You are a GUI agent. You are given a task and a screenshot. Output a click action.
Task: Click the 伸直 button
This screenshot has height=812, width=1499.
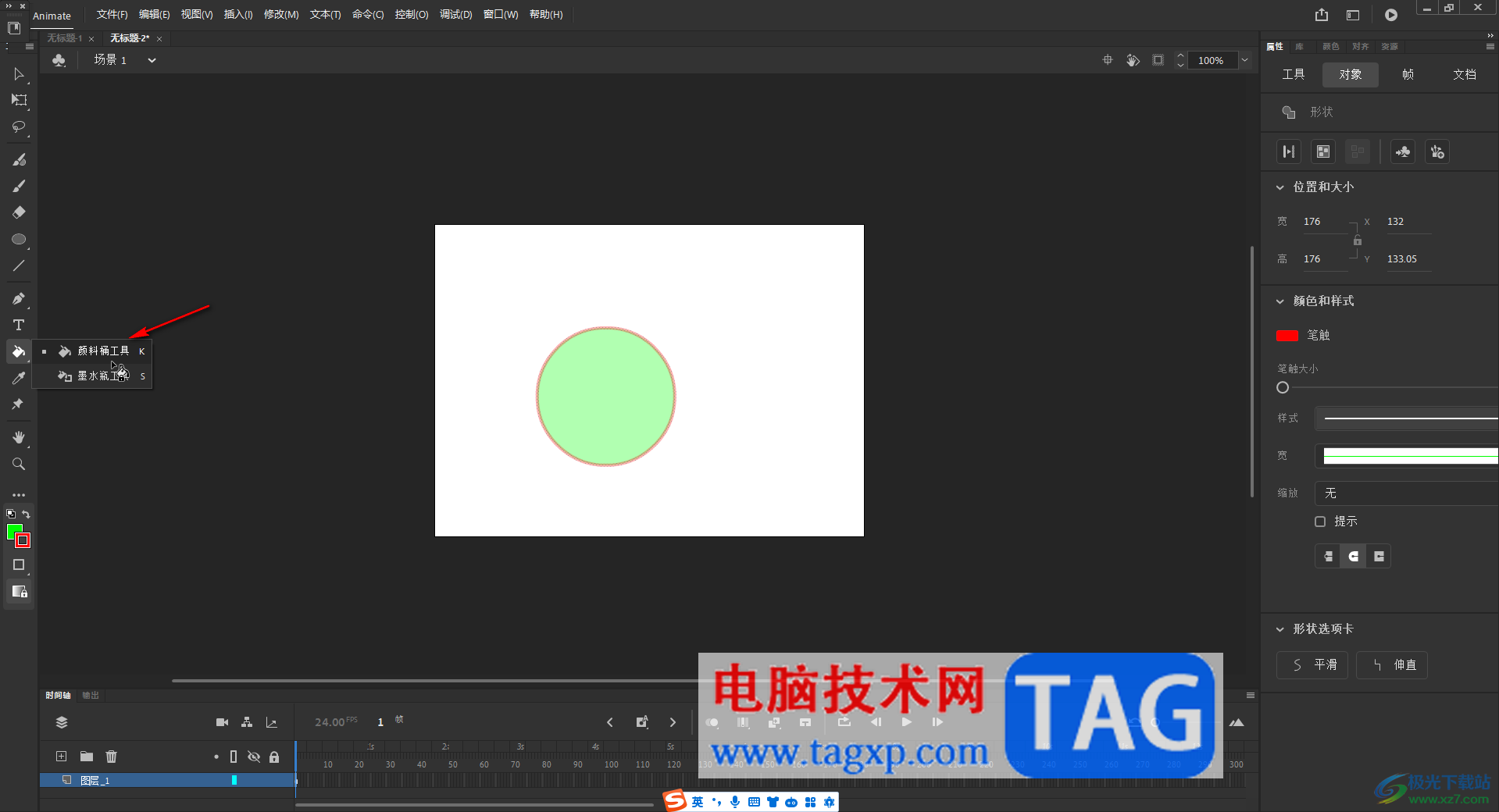tap(1392, 665)
